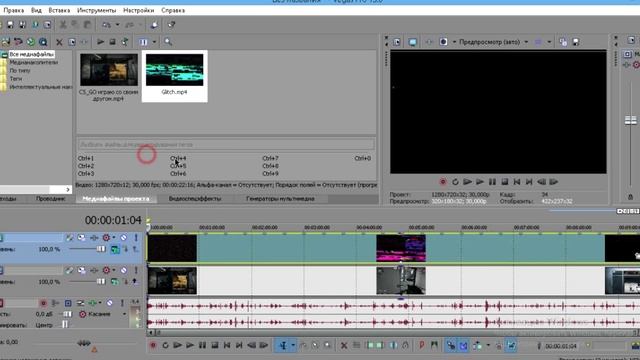640x360 pixels.
Task: Click the Ctrl+4 tag shortcut slot
Action: click(178, 158)
